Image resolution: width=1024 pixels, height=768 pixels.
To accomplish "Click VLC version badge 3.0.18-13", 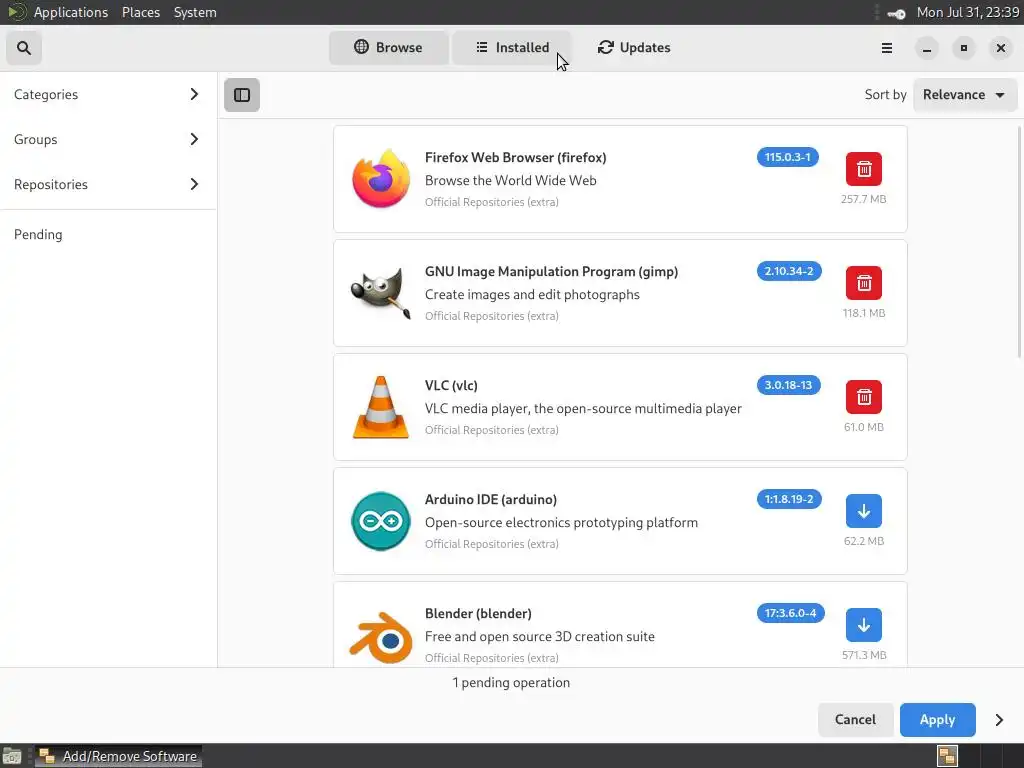I will point(788,385).
